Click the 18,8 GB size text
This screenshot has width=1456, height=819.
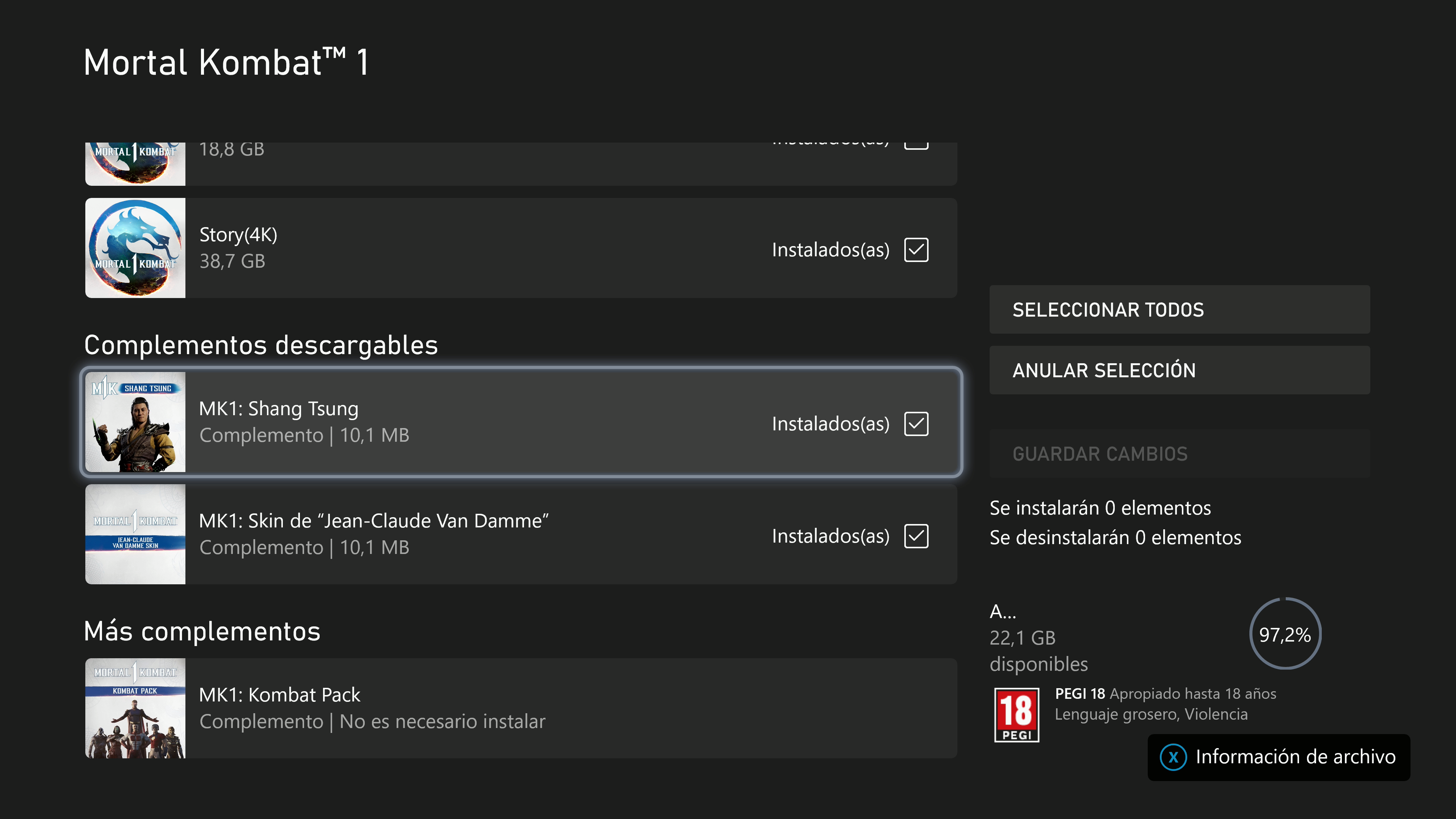tap(231, 150)
